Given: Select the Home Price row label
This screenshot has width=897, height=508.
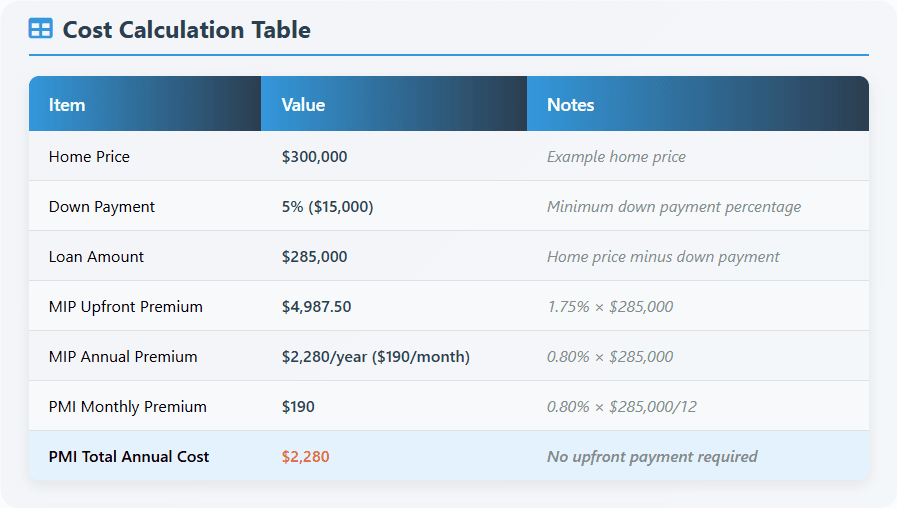Looking at the screenshot, I should pyautogui.click(x=89, y=157).
